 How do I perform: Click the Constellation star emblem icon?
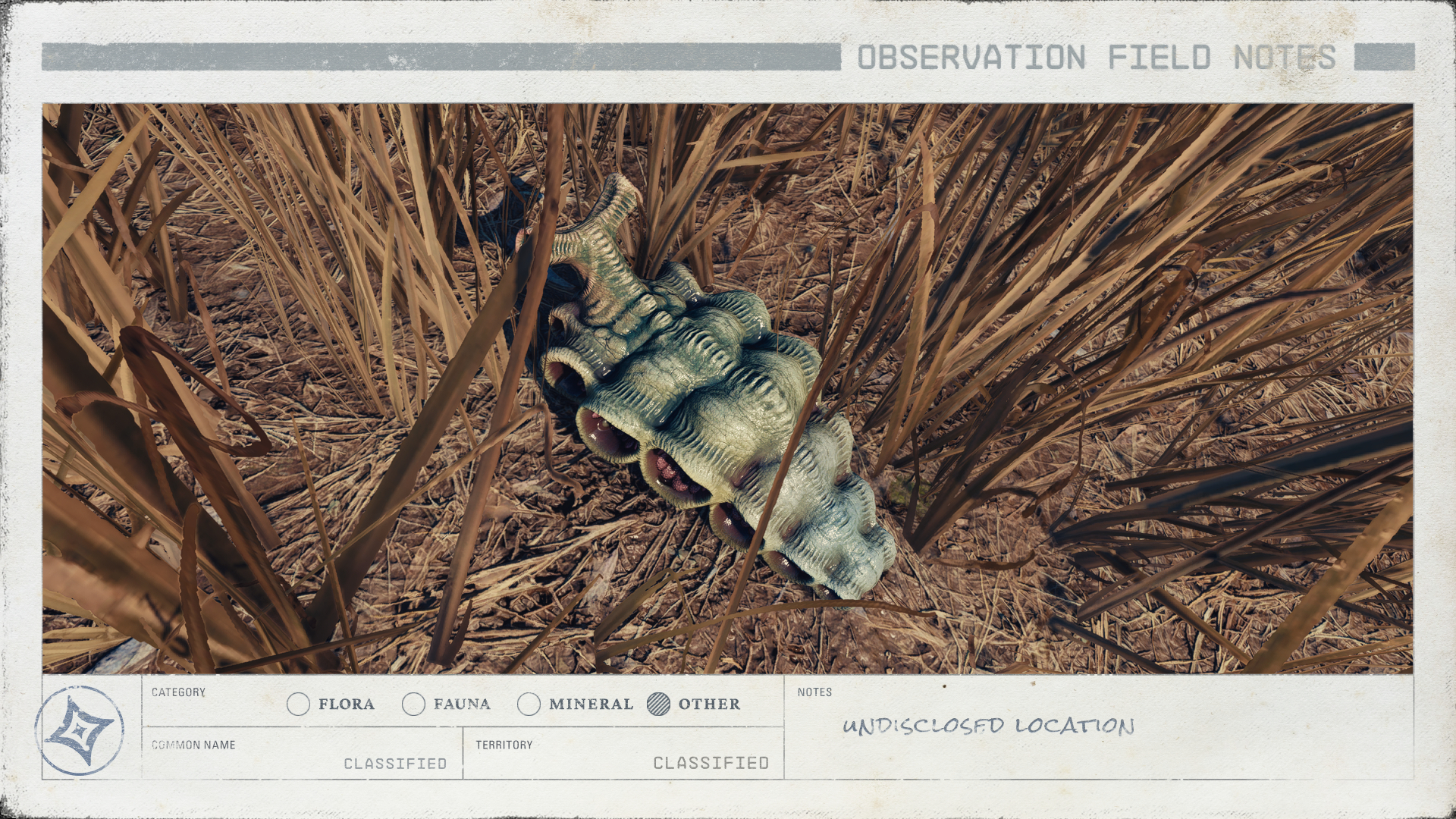pos(80,730)
